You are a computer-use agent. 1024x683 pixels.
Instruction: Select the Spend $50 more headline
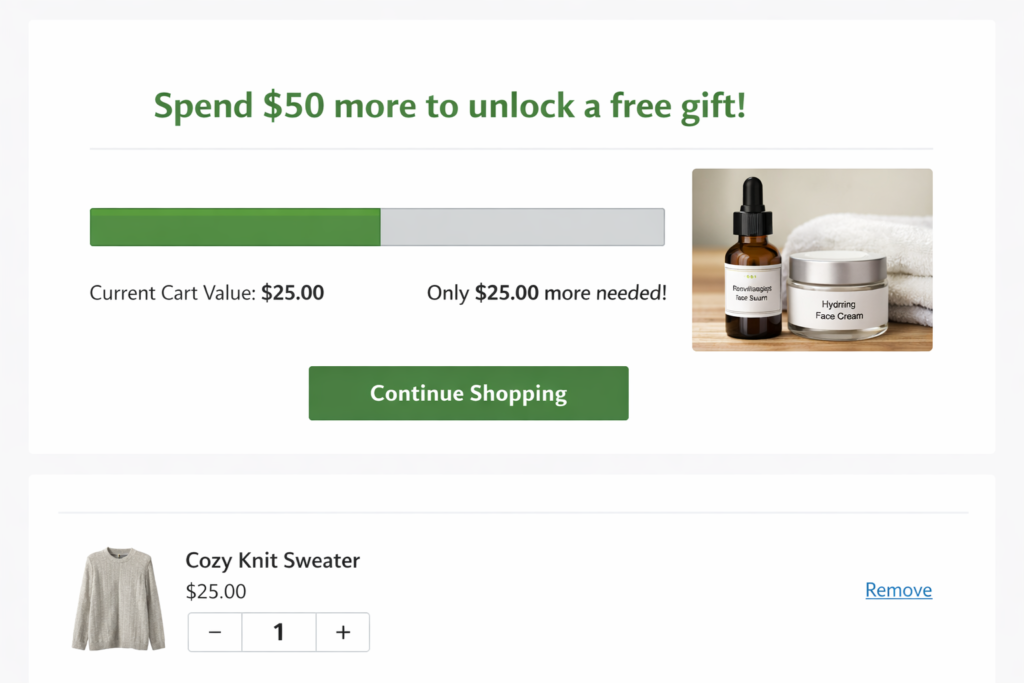coord(449,104)
